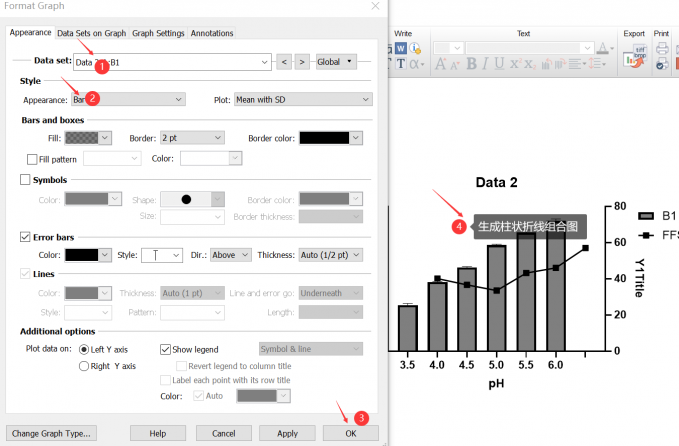Rotate text clockwise icon

(560, 64)
